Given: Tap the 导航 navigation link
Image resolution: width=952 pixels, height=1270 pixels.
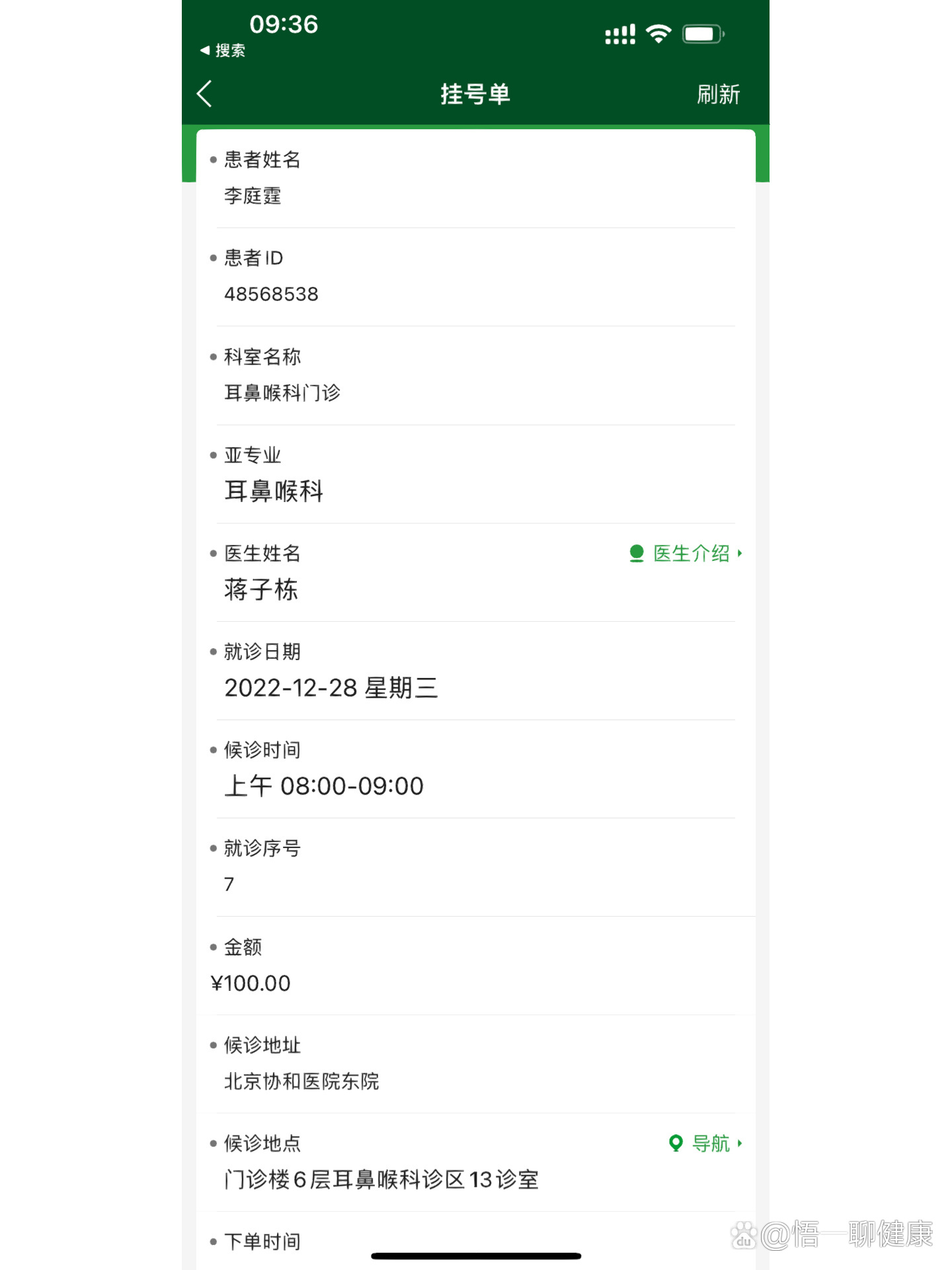Looking at the screenshot, I should (x=711, y=1144).
